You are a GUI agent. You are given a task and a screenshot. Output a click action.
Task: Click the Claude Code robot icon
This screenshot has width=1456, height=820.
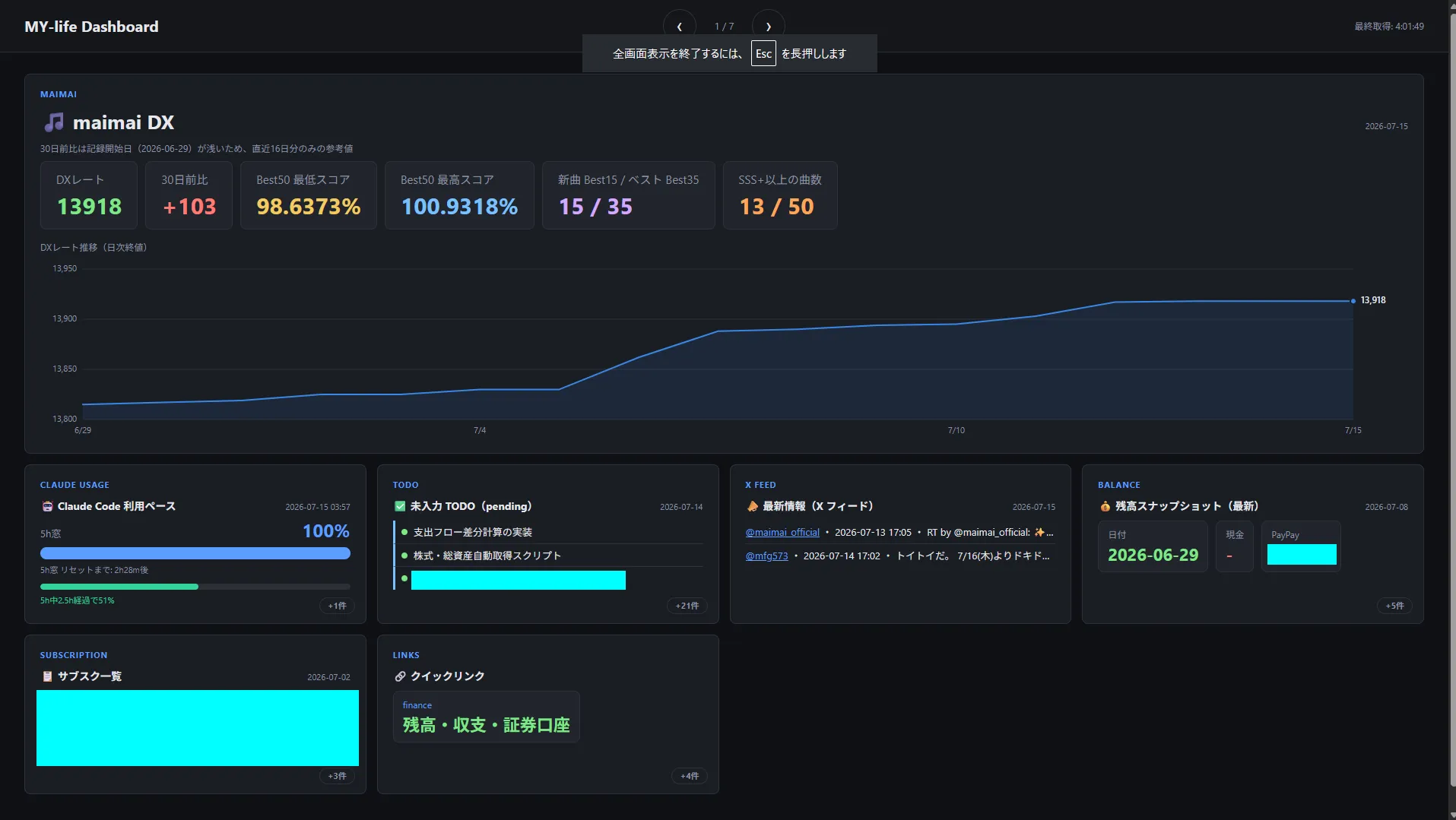click(x=47, y=506)
